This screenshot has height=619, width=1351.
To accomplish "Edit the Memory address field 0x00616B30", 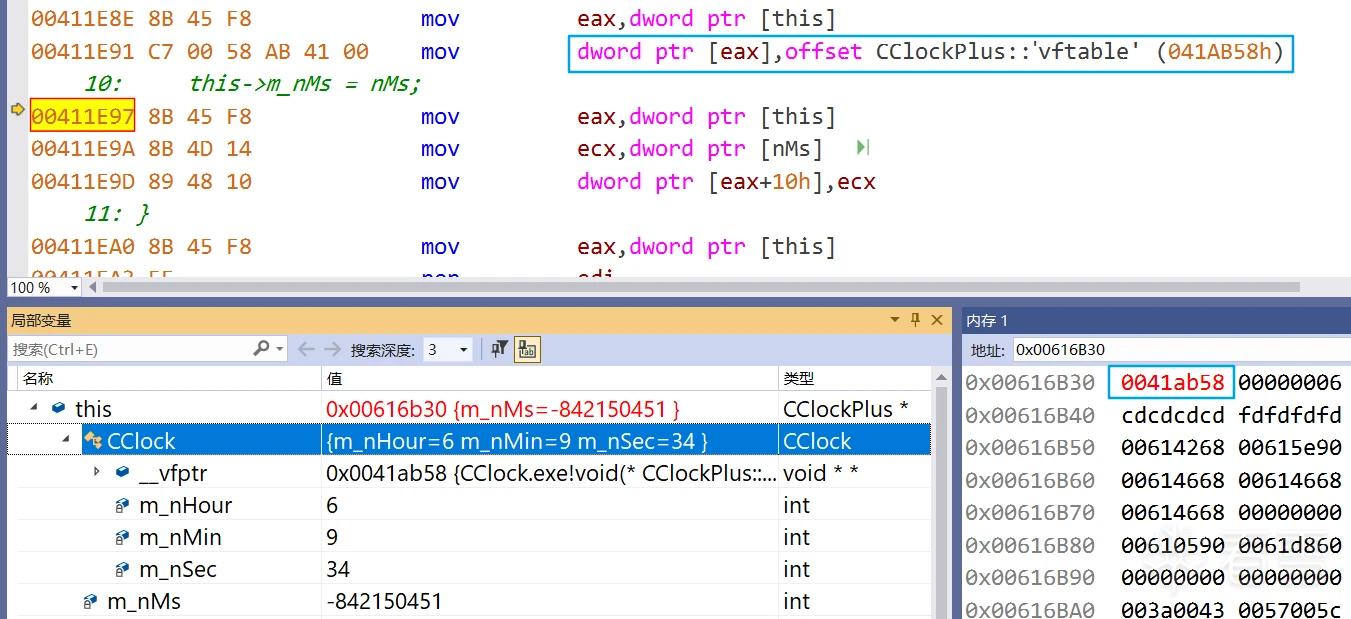I will [1180, 350].
